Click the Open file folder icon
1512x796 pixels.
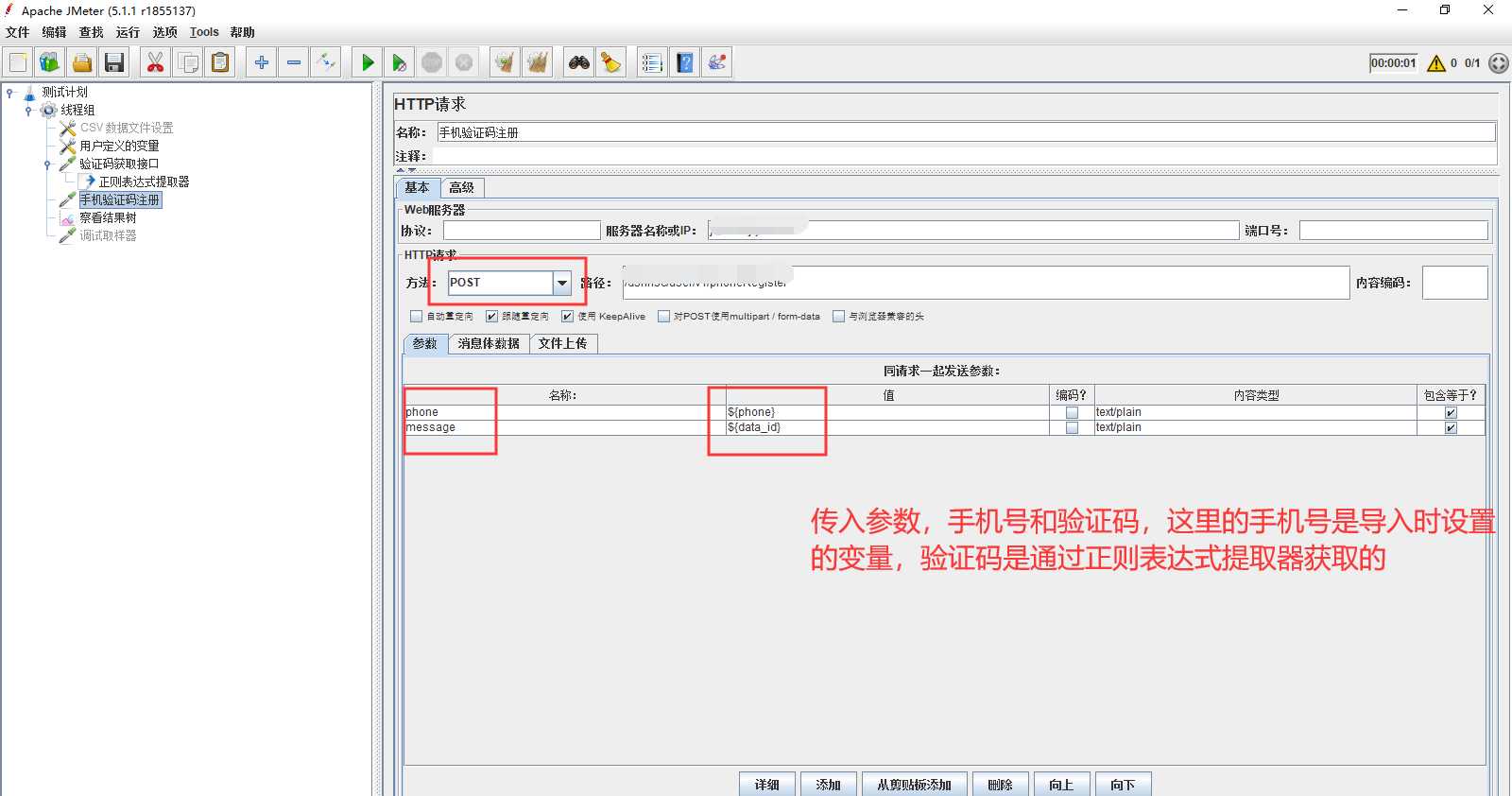[82, 63]
